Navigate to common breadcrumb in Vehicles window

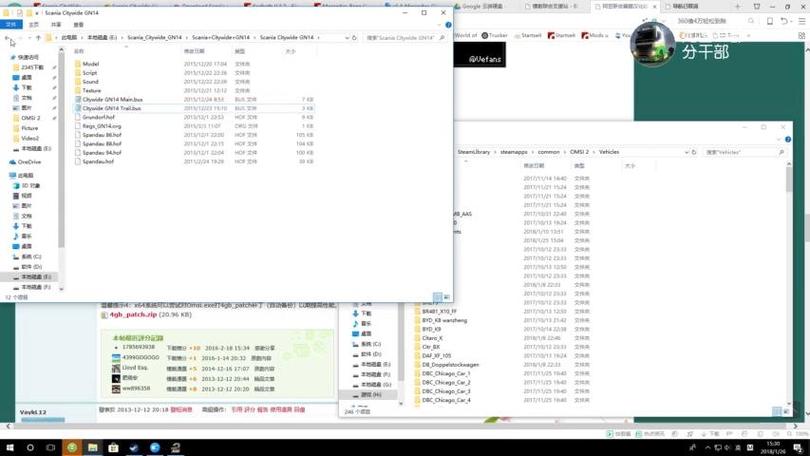(x=549, y=152)
